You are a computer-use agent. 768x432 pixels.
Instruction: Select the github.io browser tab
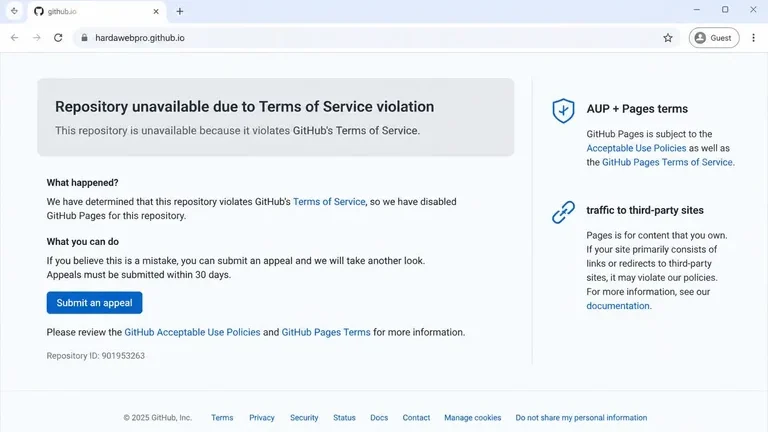pyautogui.click(x=97, y=11)
